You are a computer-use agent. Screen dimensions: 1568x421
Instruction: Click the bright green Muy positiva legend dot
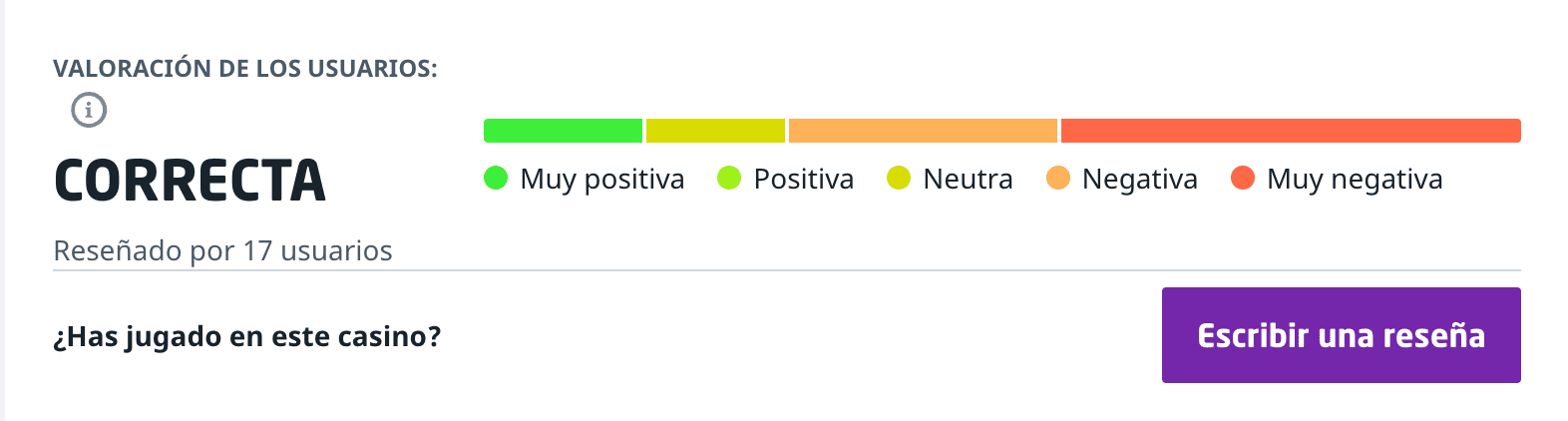[x=496, y=178]
